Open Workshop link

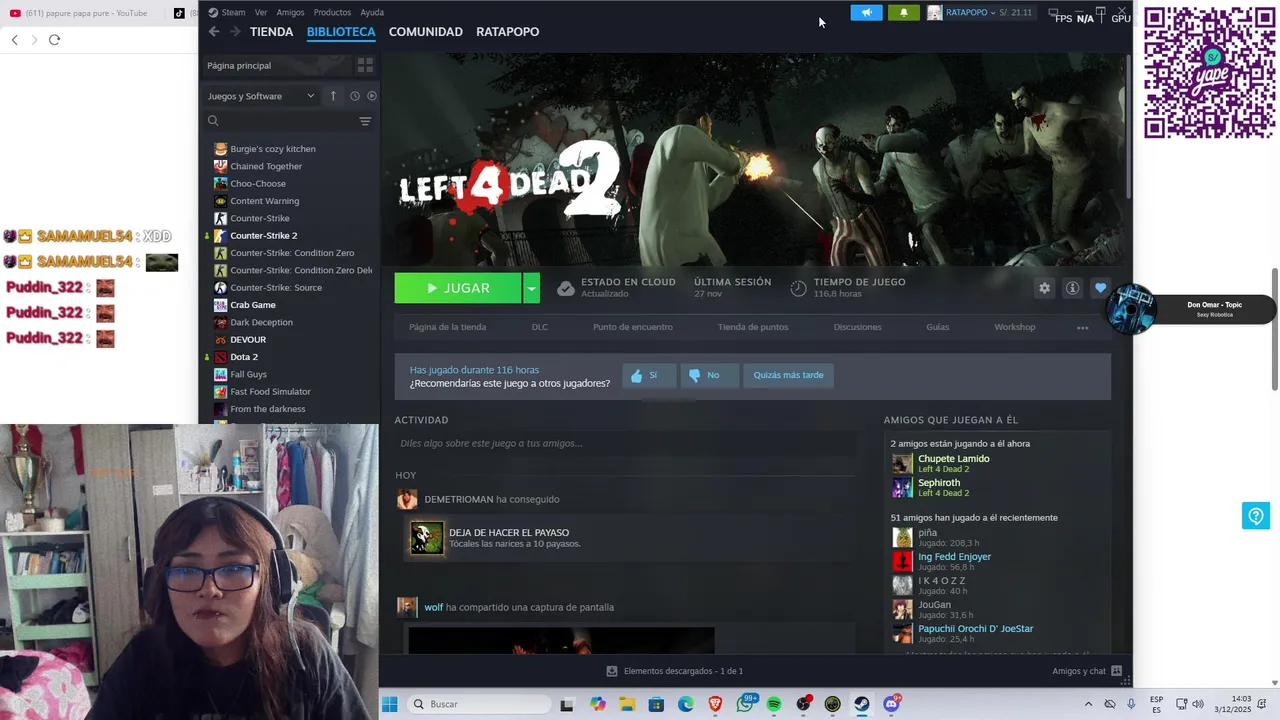1014,327
